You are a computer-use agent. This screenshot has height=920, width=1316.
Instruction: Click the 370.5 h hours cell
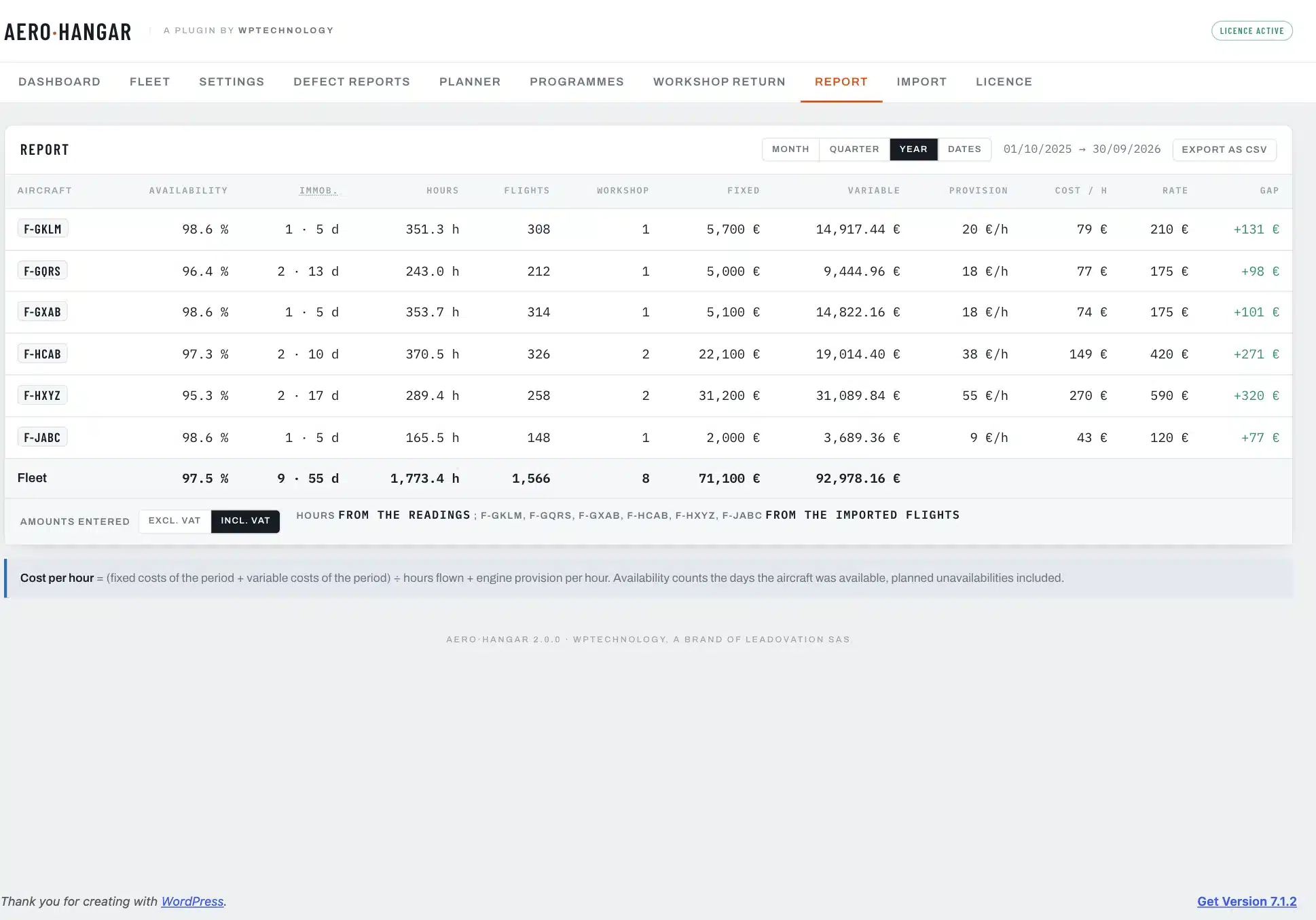[x=432, y=354]
